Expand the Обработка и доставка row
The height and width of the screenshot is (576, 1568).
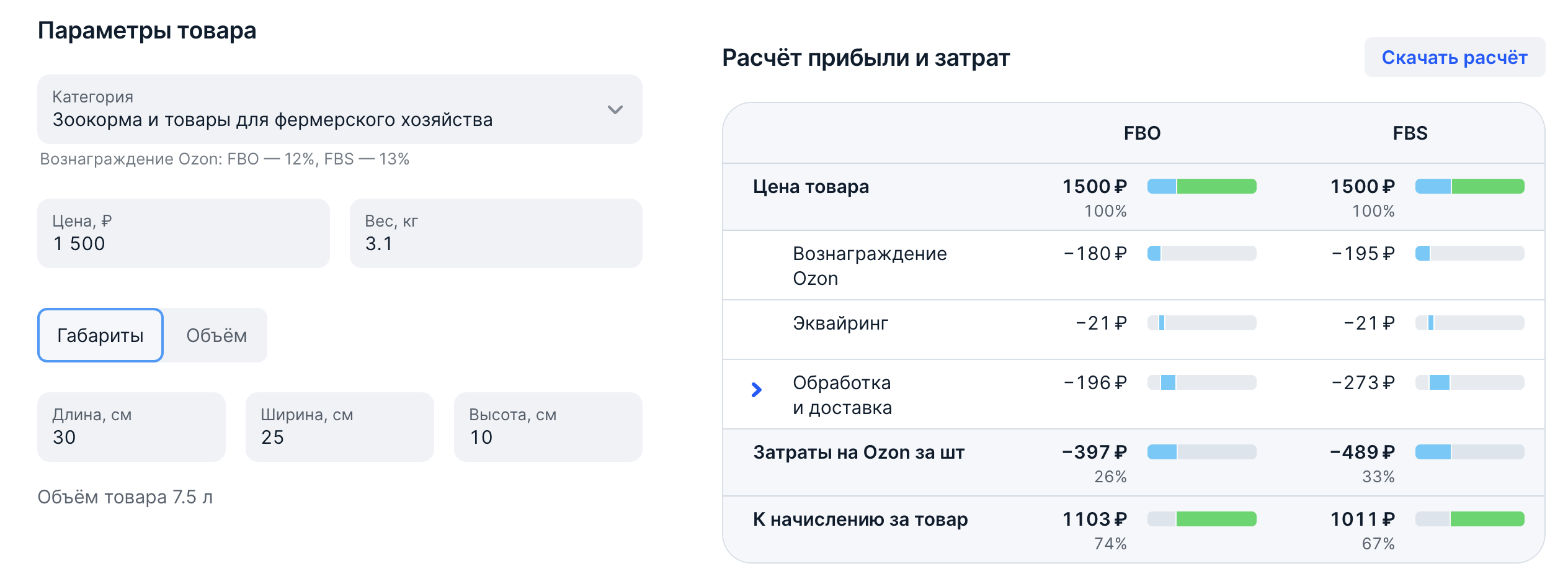[x=756, y=390]
